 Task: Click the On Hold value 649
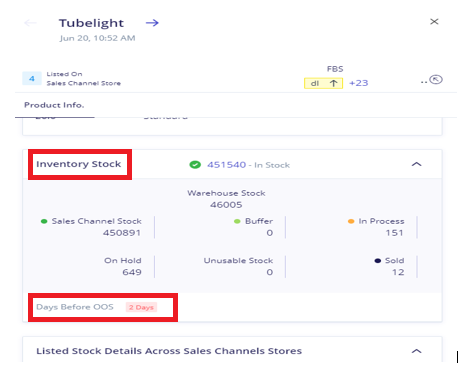point(132,272)
